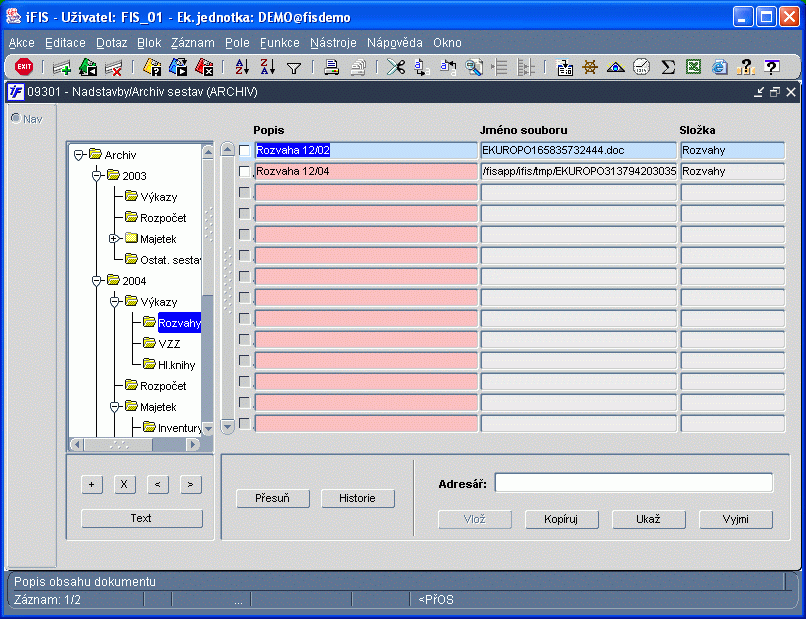Sort descending with the Z-A icon
Viewport: 806px width, 619px height.
268,67
